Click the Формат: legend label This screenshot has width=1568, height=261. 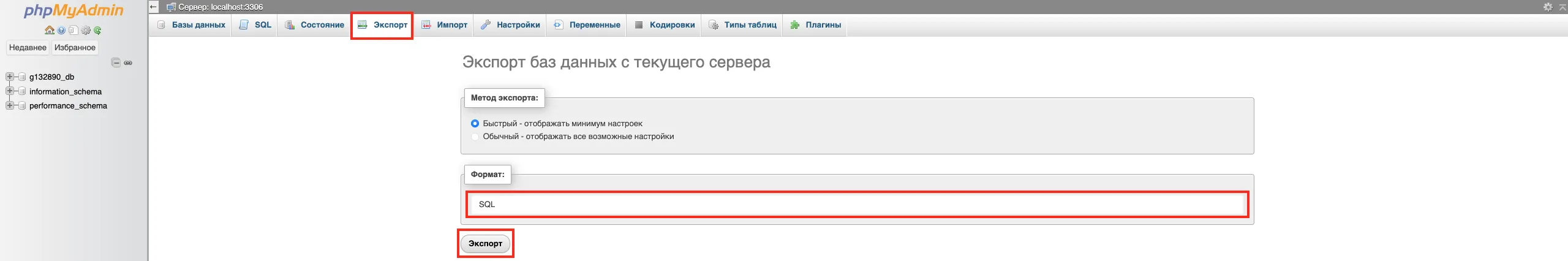pyautogui.click(x=488, y=174)
